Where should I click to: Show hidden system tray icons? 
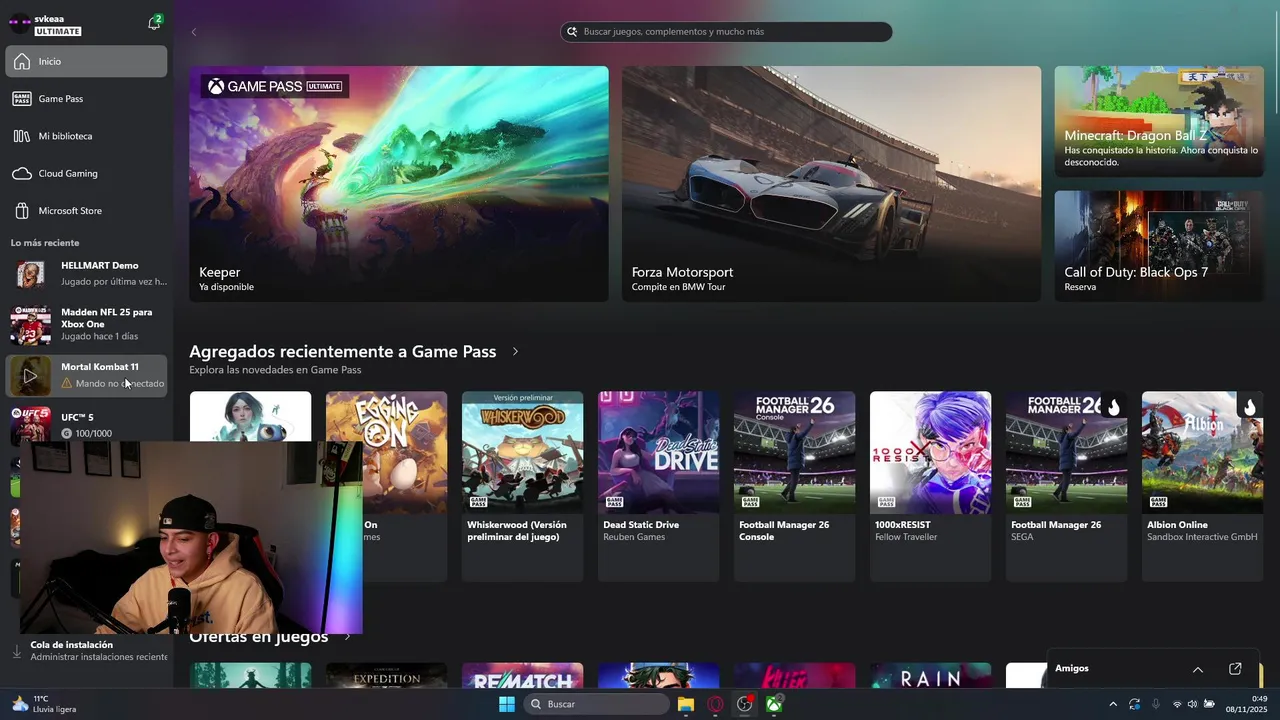click(1113, 704)
